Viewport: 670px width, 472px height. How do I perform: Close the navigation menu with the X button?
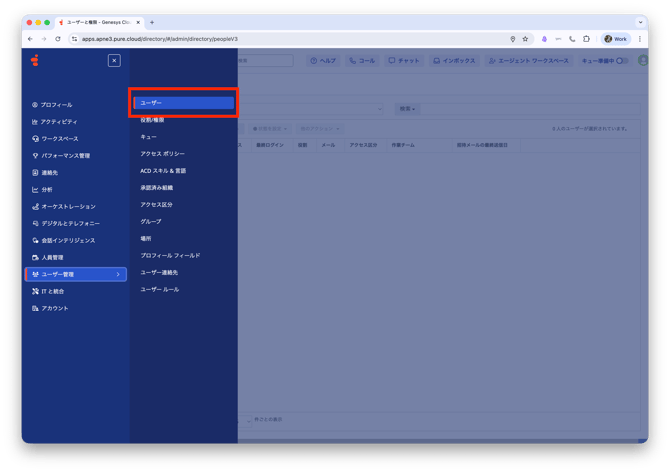pos(114,61)
